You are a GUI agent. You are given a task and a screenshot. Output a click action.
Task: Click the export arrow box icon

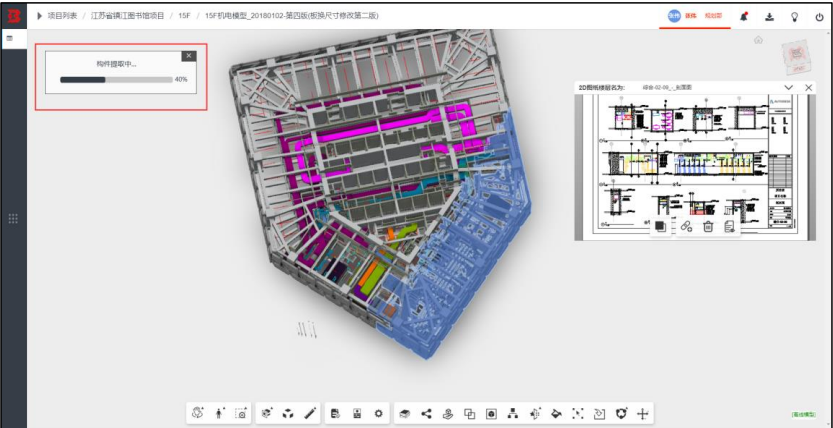coord(599,413)
